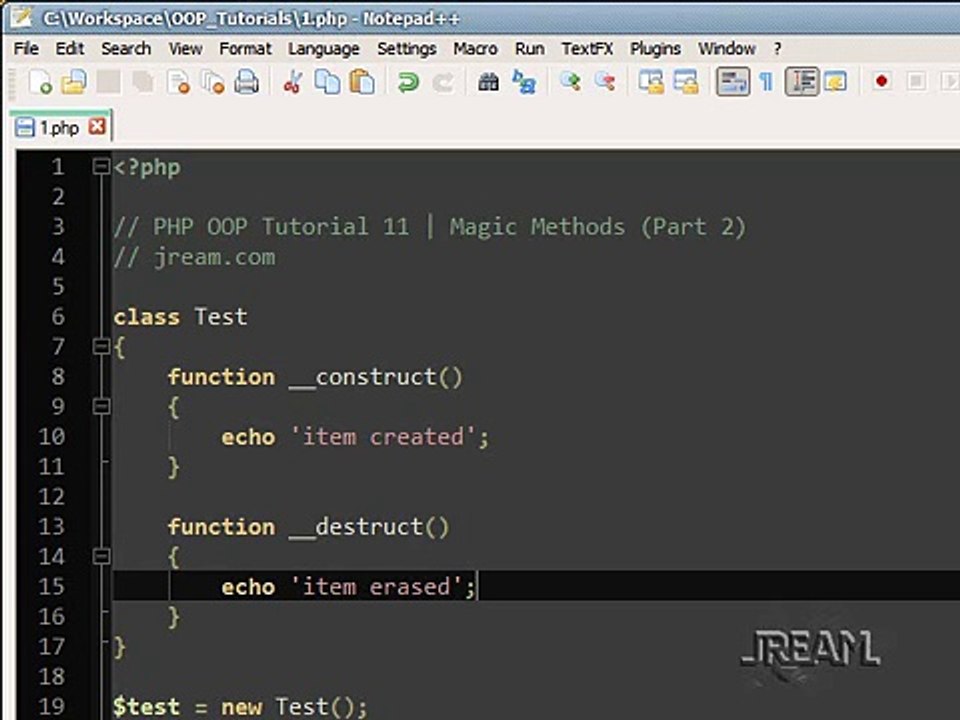The image size is (960, 720).
Task: Open the File menu
Action: pos(26,48)
